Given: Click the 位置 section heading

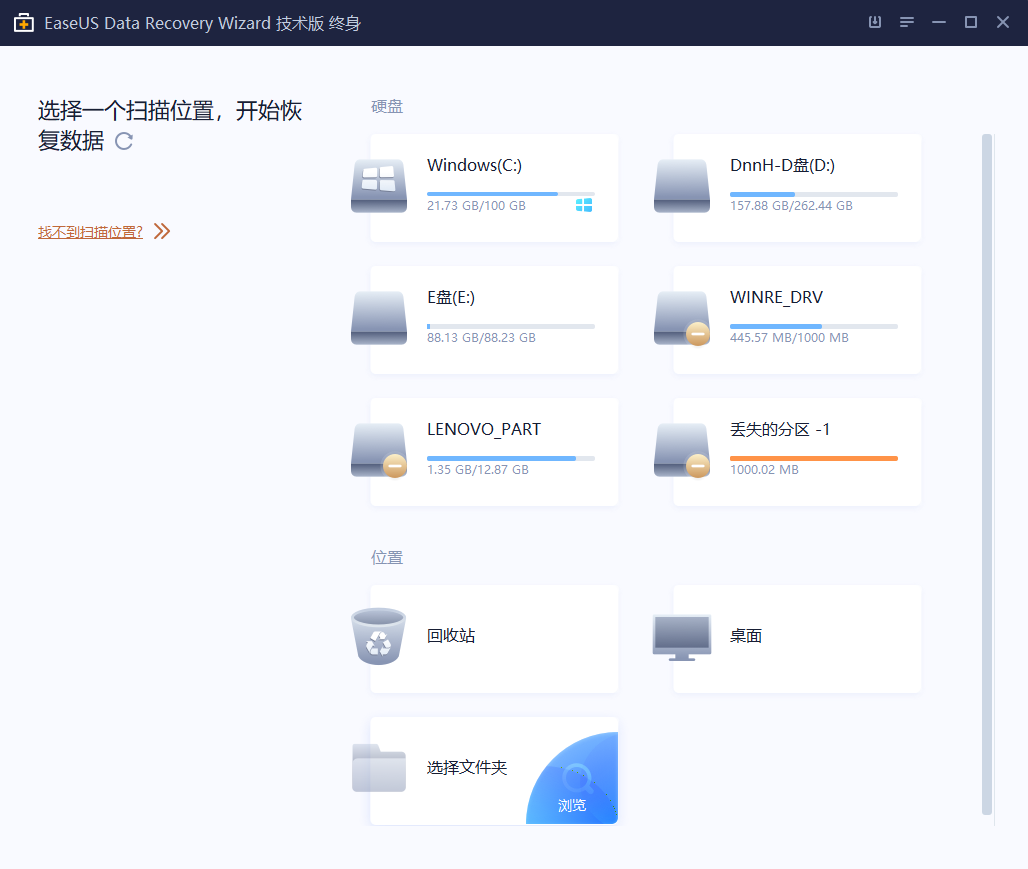Looking at the screenshot, I should click(x=387, y=557).
